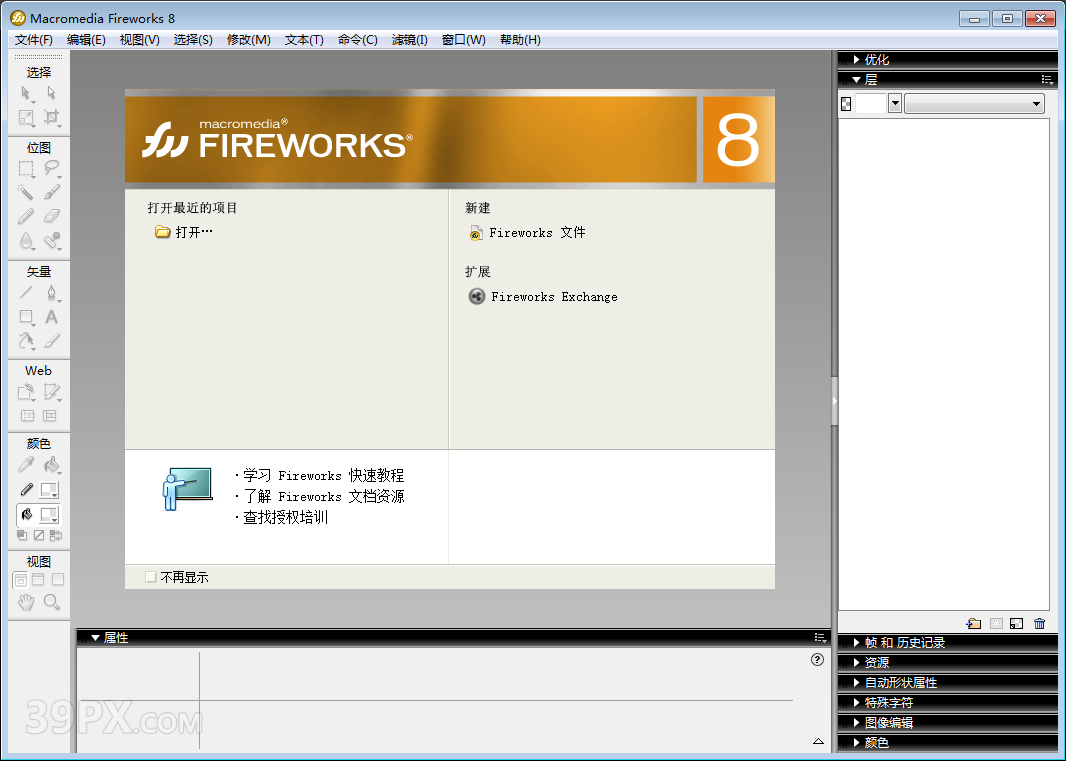The image size is (1066, 761).
Task: Open the 修改(M) menu
Action: 248,40
